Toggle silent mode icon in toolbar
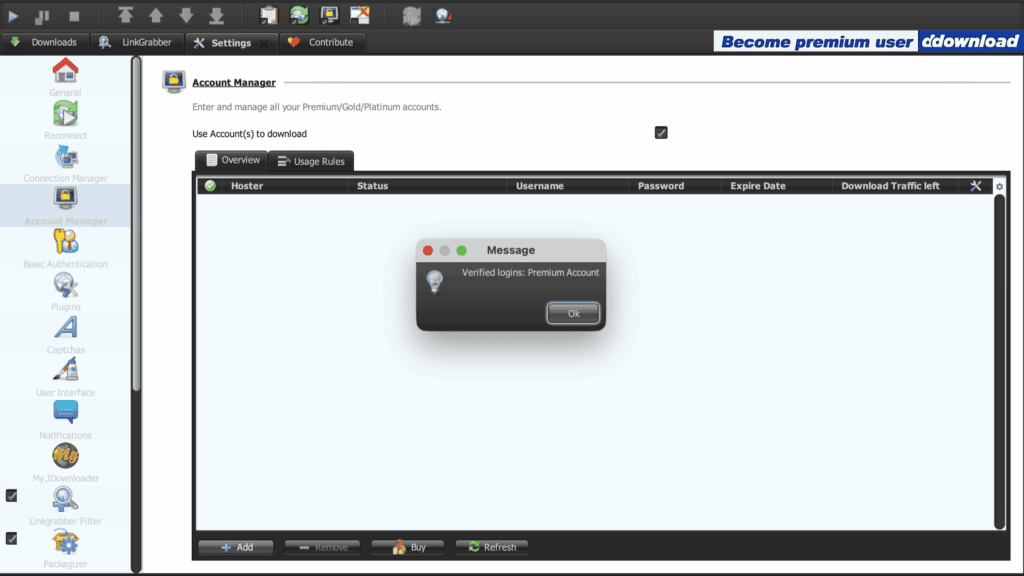 coord(360,15)
